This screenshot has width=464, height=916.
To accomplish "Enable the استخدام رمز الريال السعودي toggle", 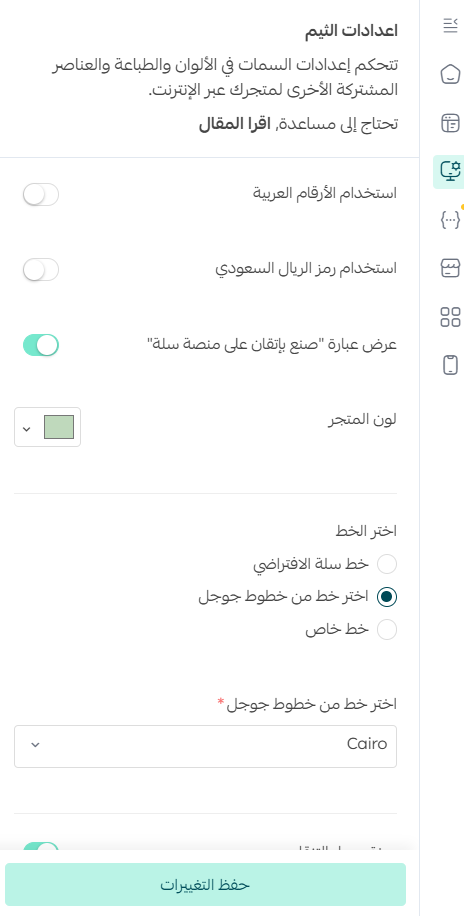I will (x=41, y=270).
